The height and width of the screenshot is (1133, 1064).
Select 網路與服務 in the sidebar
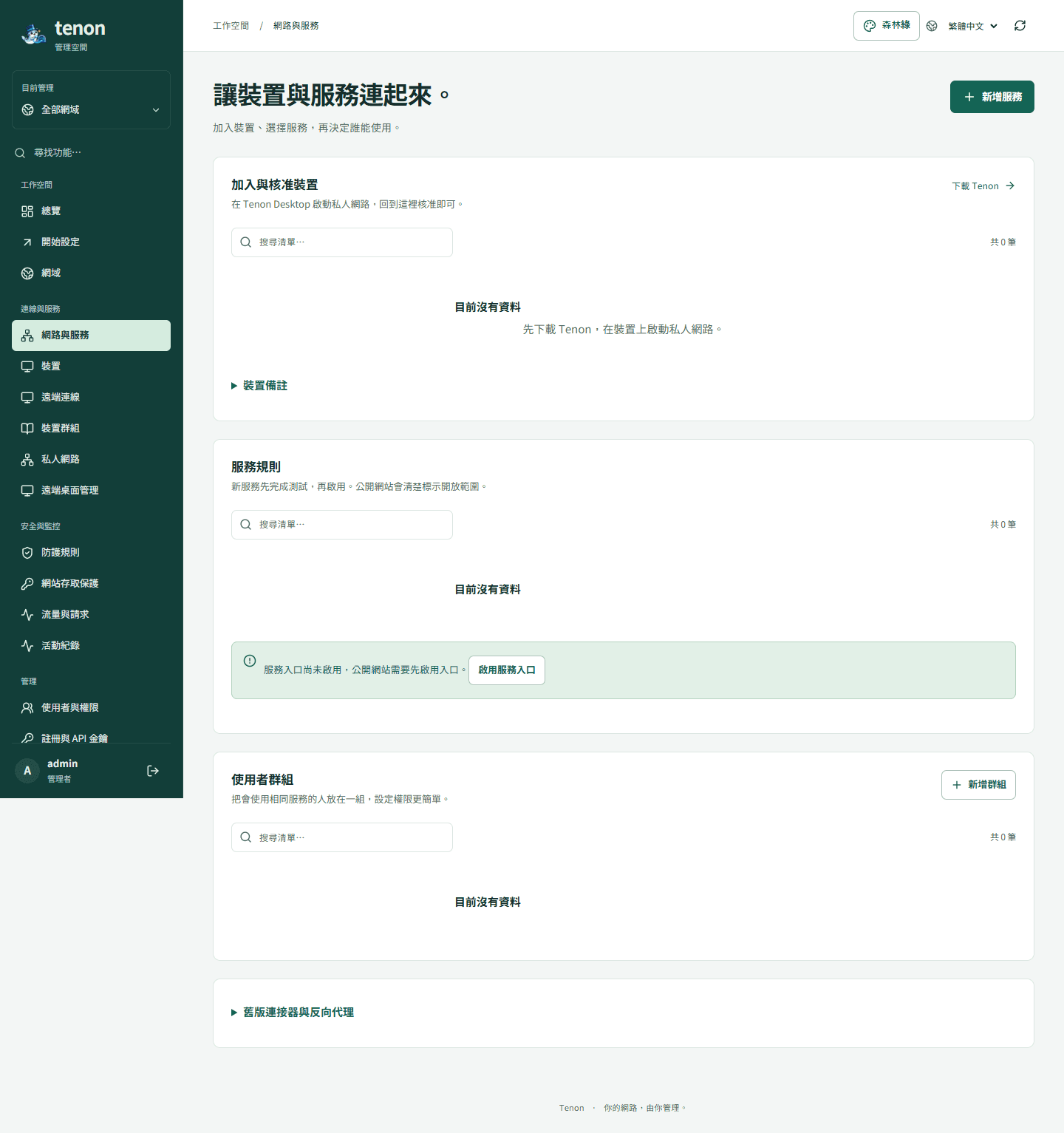pyautogui.click(x=91, y=336)
